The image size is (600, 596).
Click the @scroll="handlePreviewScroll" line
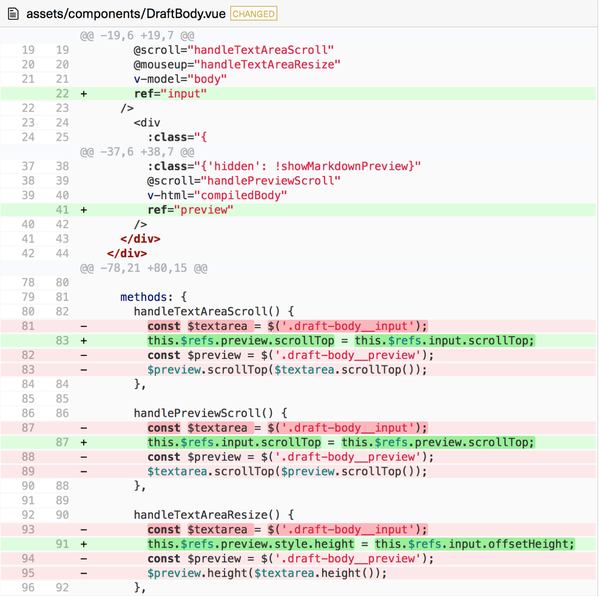click(243, 181)
